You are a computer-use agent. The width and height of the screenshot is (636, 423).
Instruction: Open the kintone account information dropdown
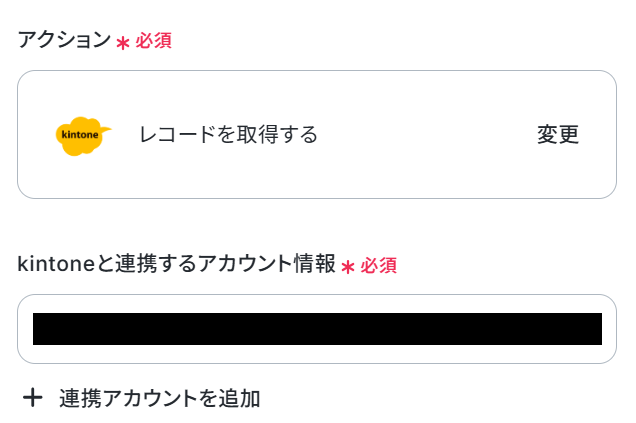pyautogui.click(x=317, y=329)
